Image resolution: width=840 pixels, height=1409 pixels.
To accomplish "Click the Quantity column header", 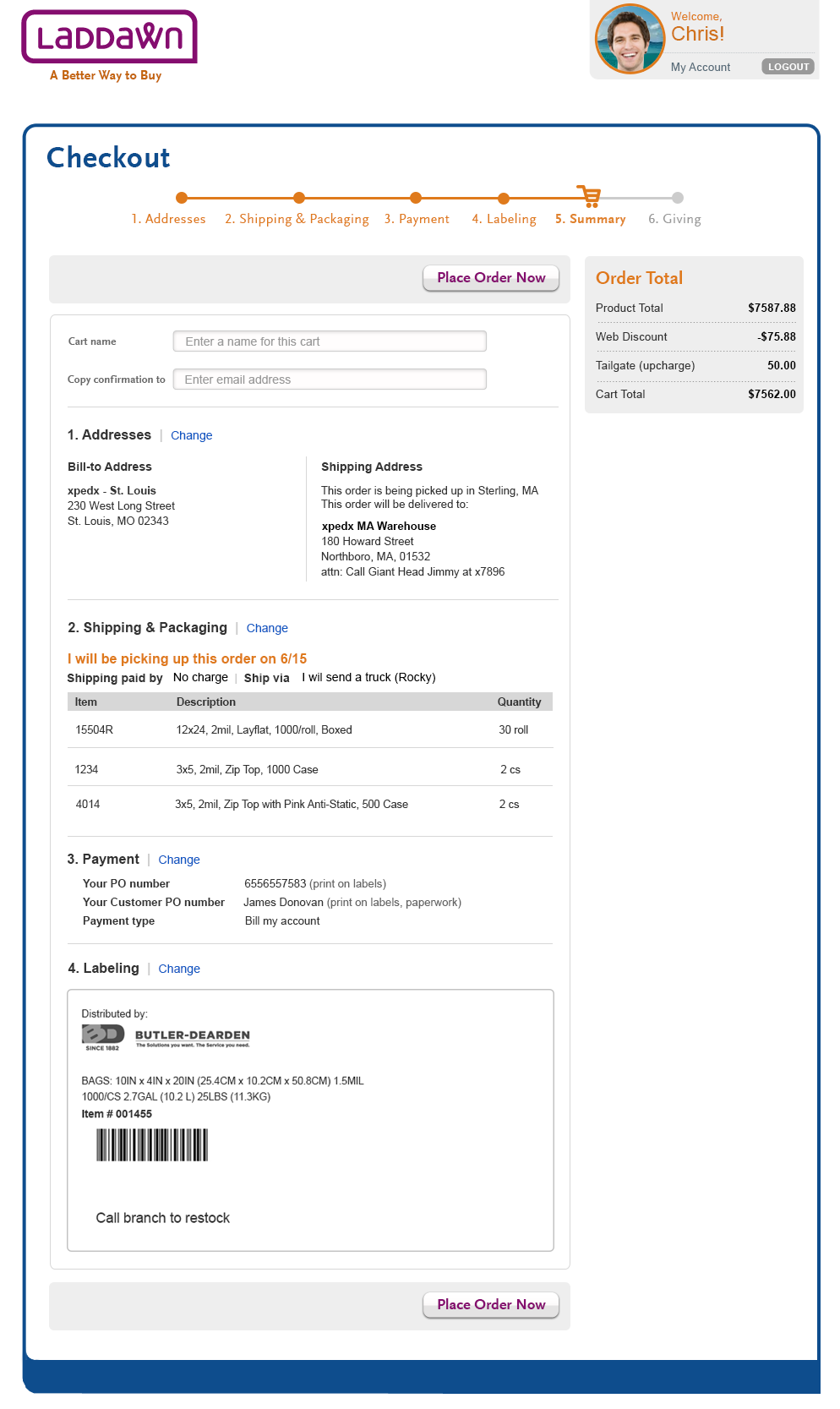I will pos(519,702).
